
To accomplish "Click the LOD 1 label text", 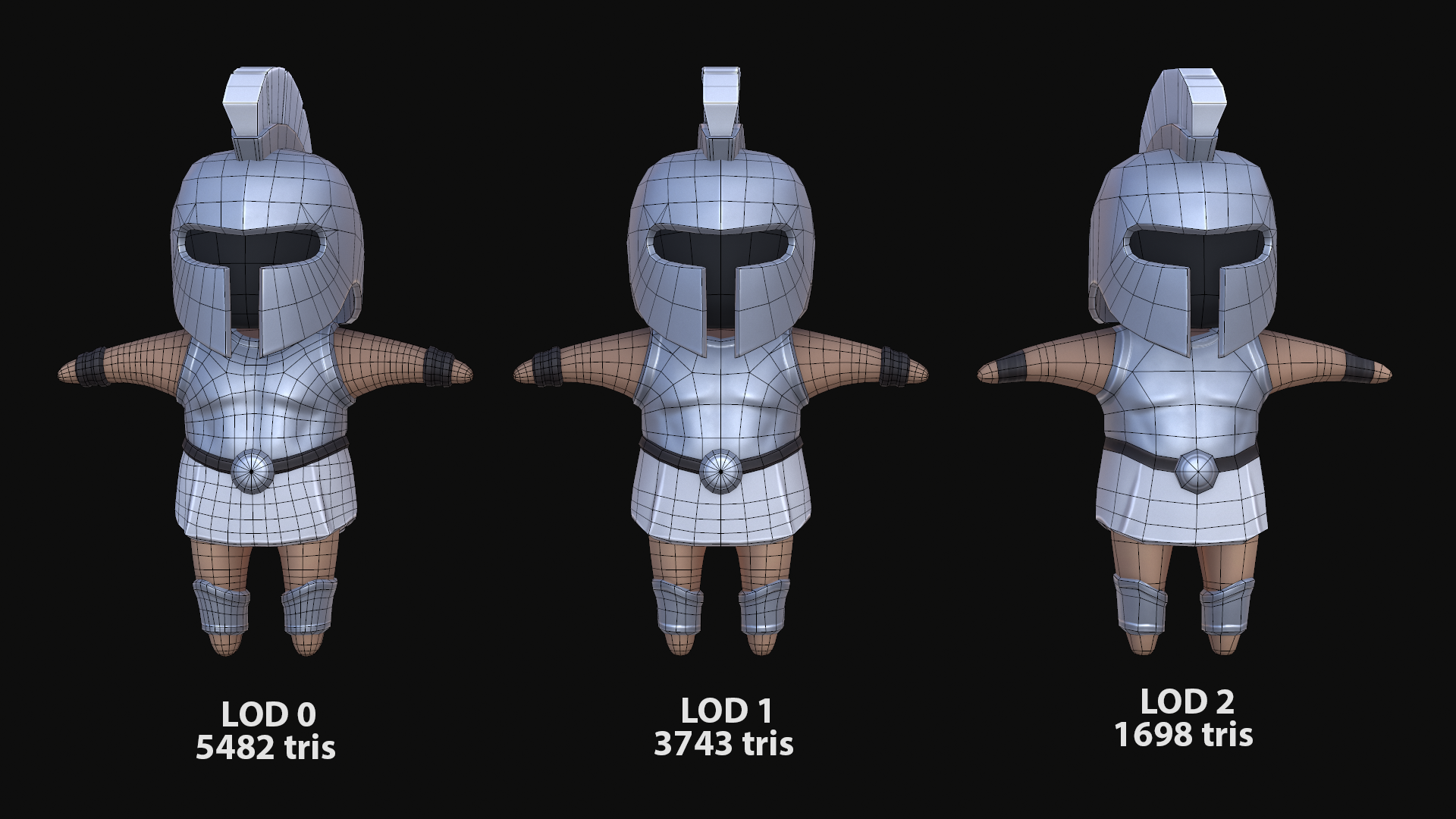I will click(726, 711).
